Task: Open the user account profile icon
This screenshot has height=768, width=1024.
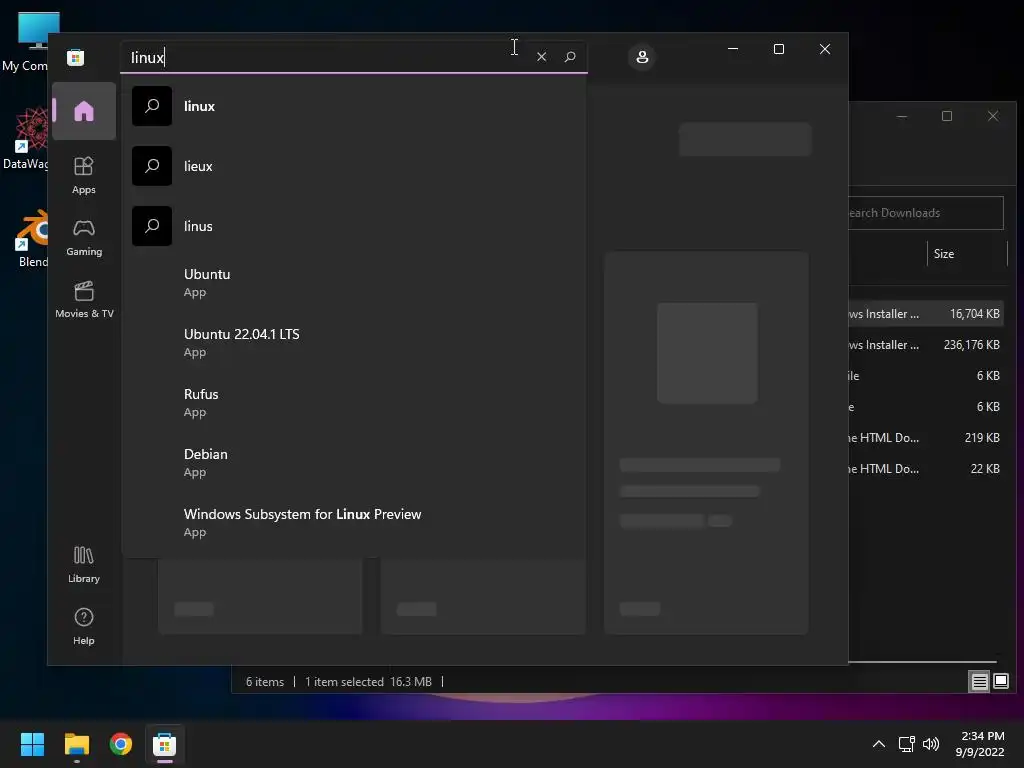Action: (642, 57)
